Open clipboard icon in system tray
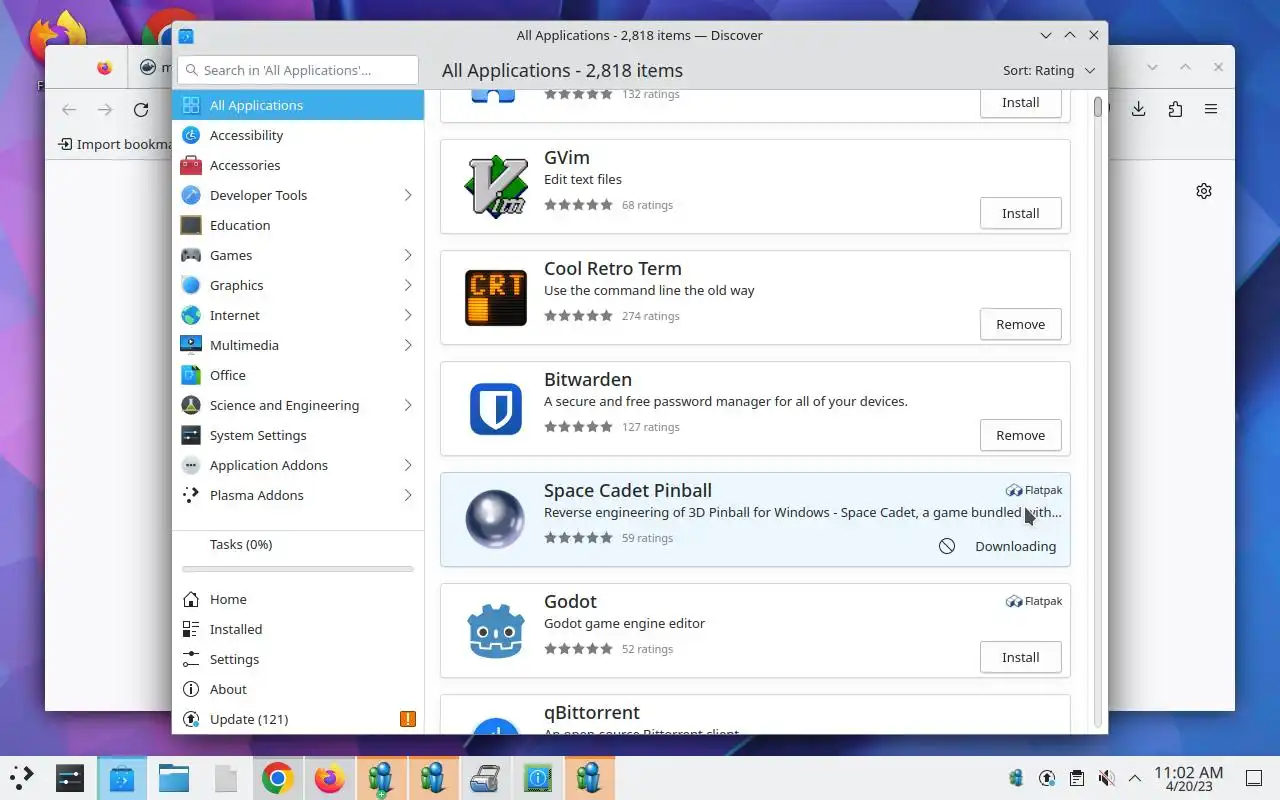 click(x=1076, y=778)
